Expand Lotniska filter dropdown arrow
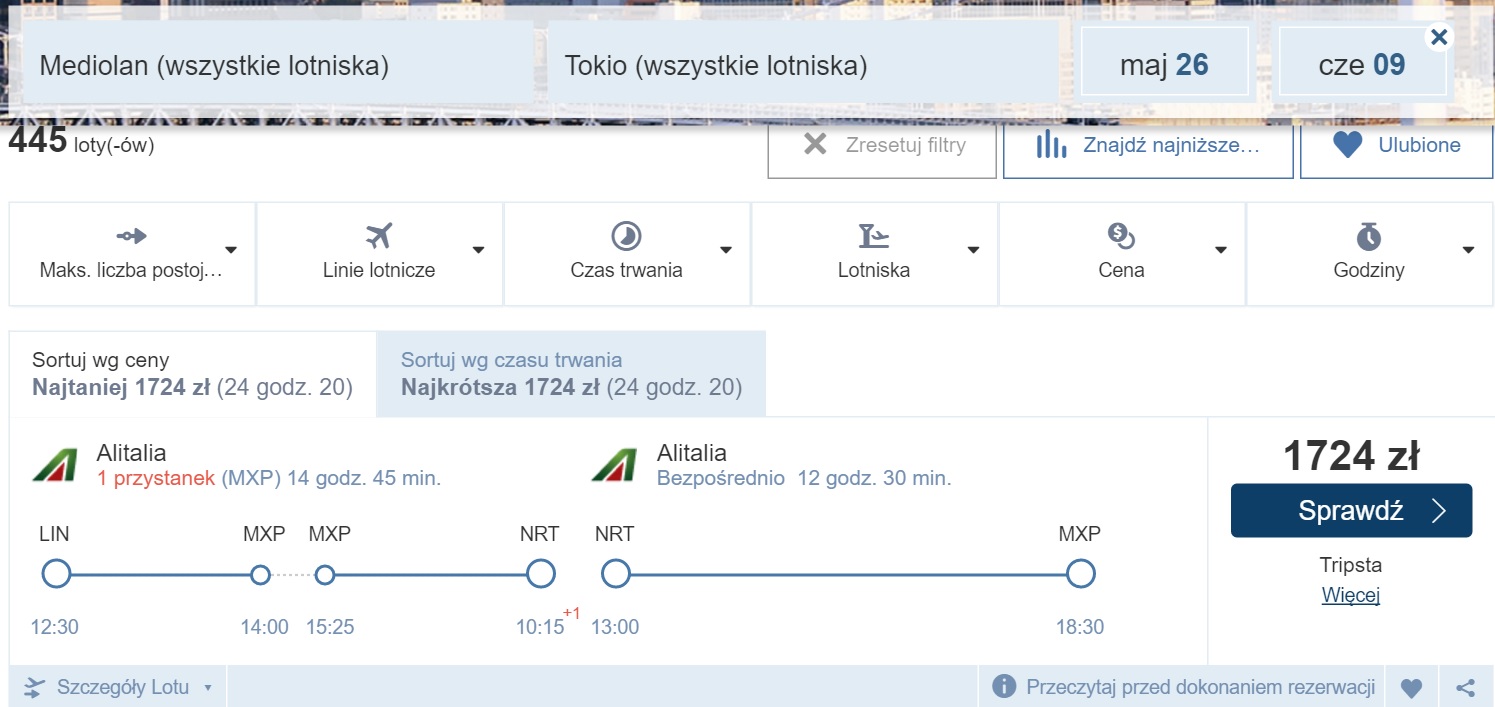 973,251
